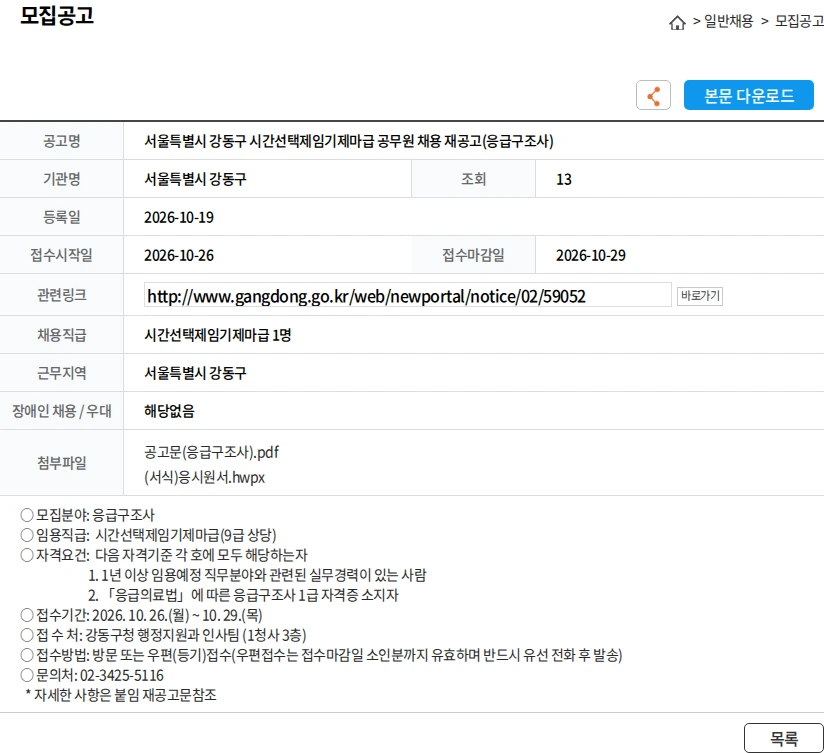Select the 모집공고 page heading
The image size is (824, 753).
pos(57,15)
